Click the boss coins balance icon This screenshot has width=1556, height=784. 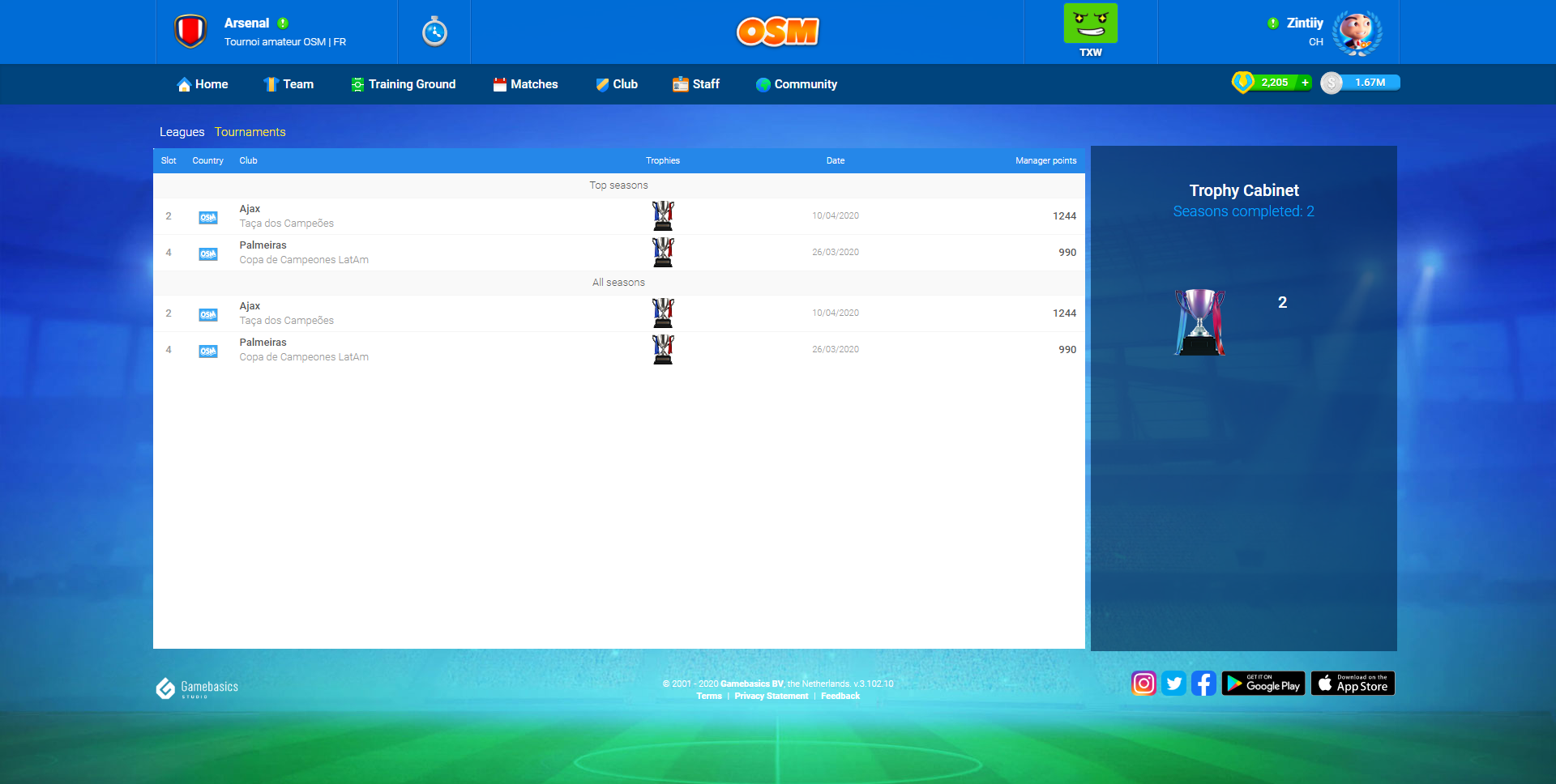click(1242, 82)
